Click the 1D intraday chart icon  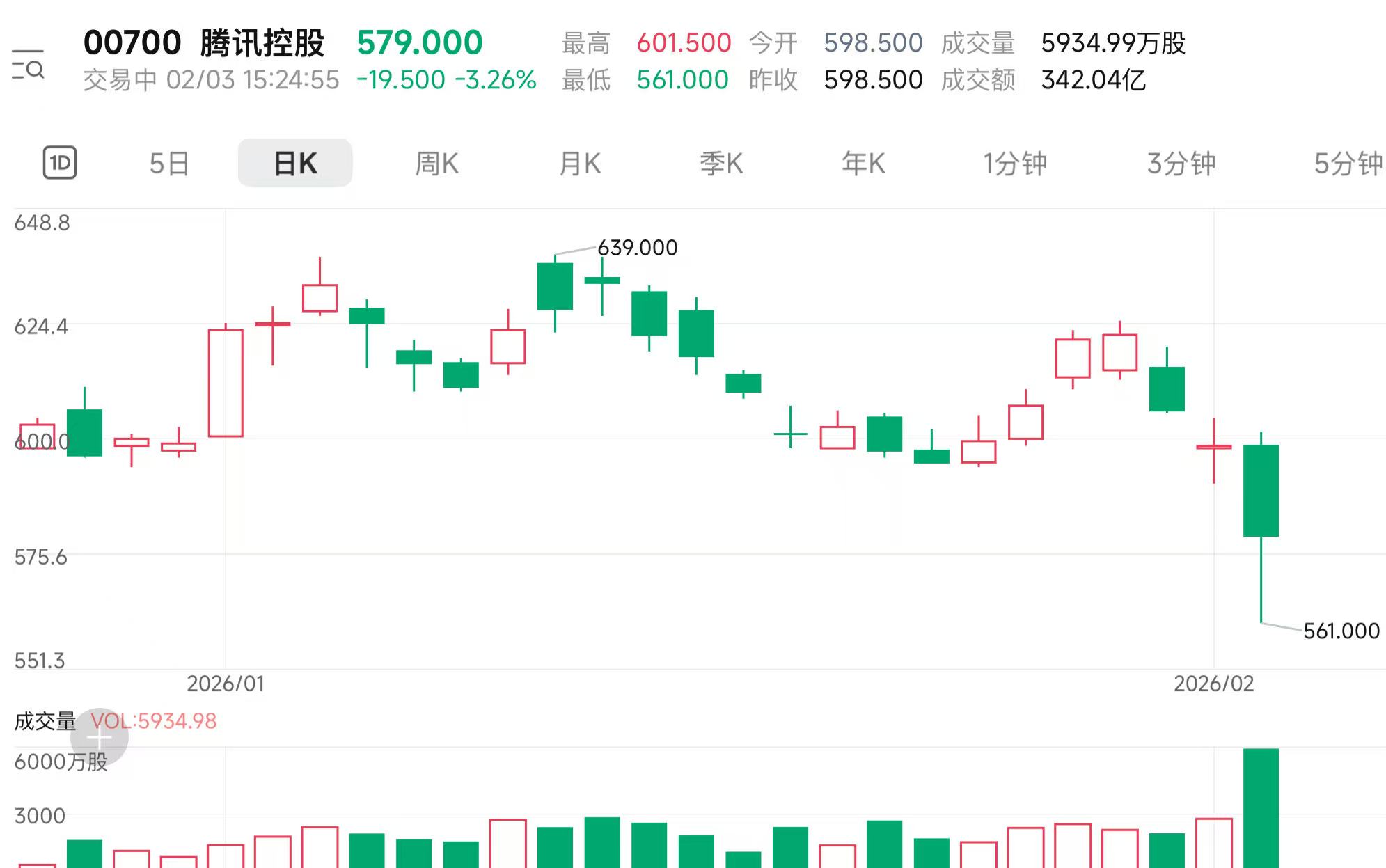coord(60,163)
